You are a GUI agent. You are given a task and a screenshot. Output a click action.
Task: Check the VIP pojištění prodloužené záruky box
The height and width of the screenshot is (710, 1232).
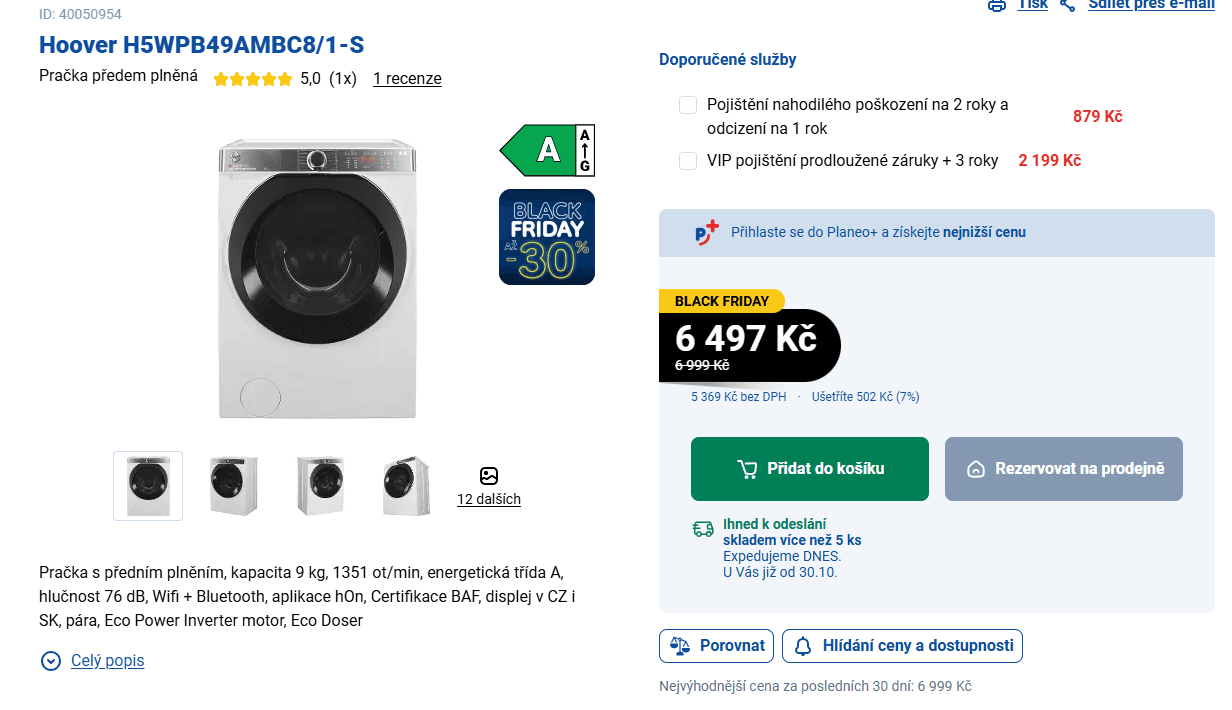(x=687, y=160)
